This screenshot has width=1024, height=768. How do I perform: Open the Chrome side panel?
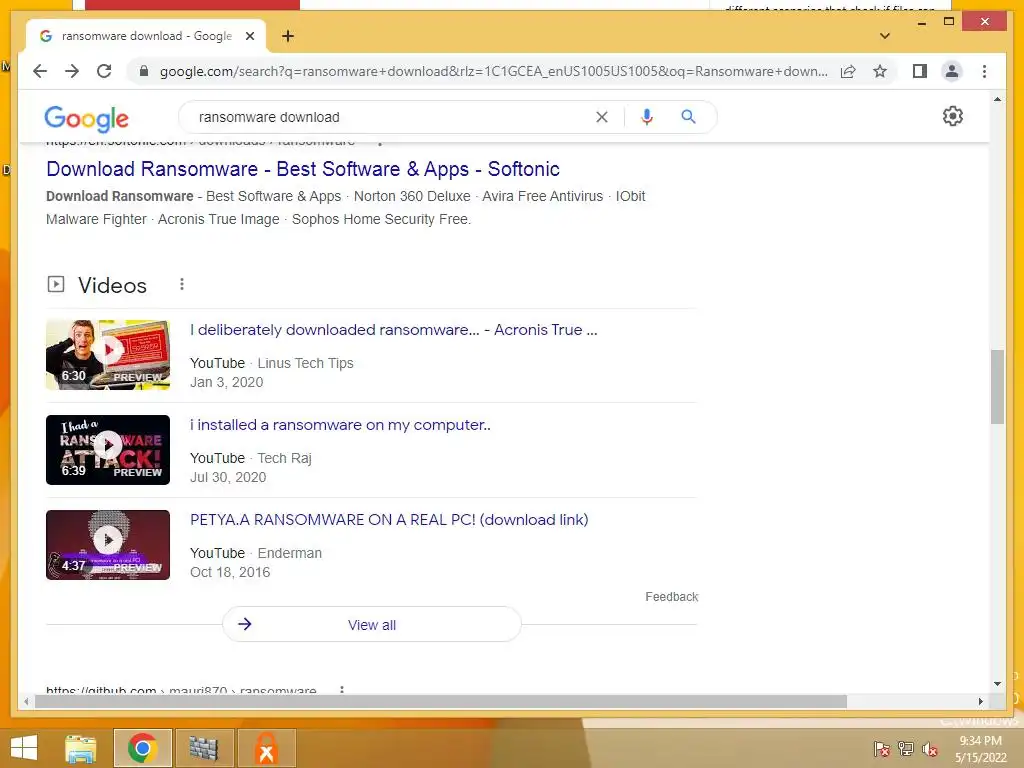tap(920, 71)
